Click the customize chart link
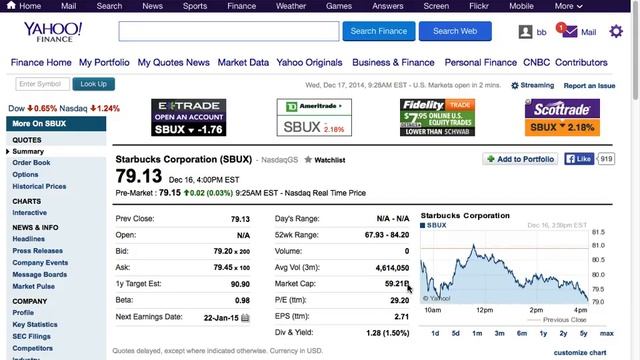The image size is (640, 360). (x=580, y=353)
